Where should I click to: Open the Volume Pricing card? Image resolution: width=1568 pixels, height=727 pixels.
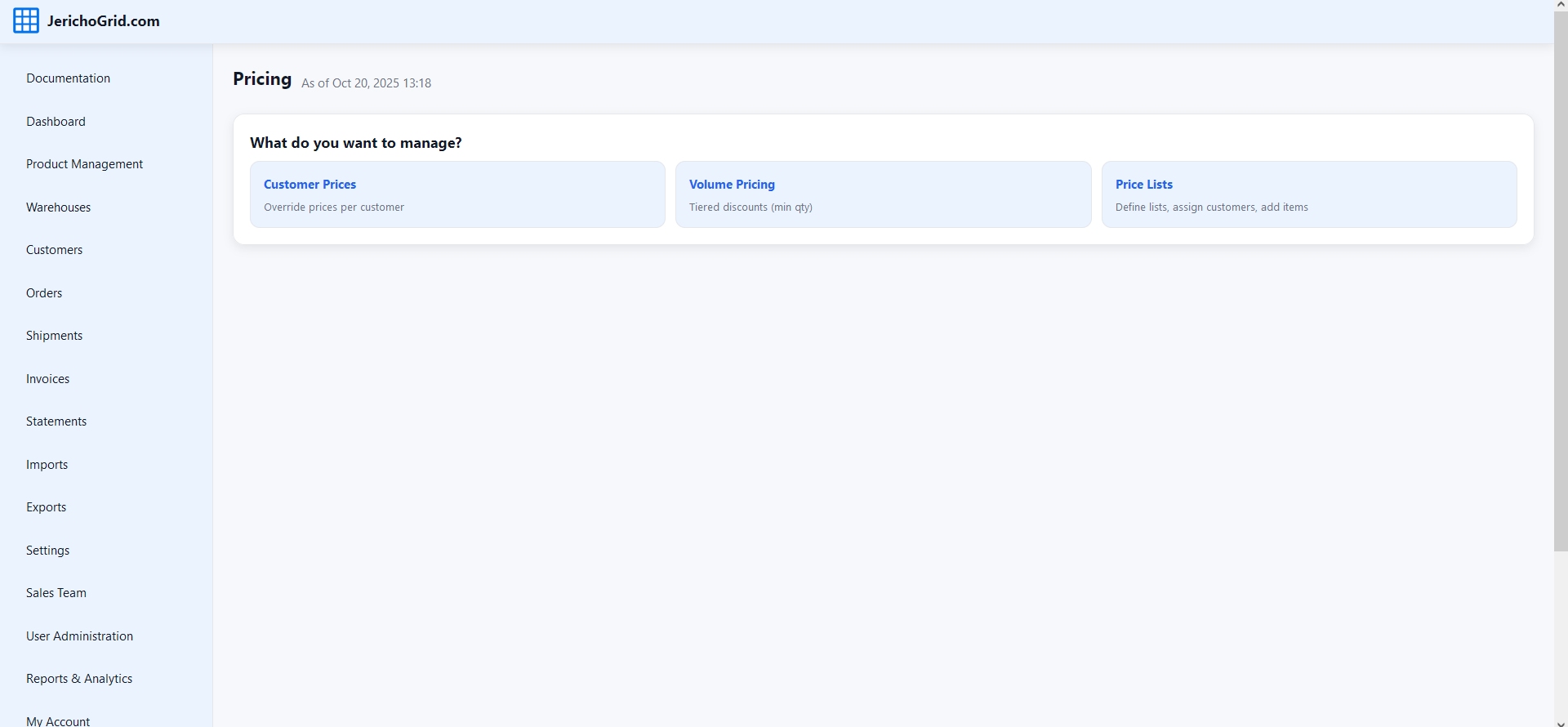[x=883, y=194]
